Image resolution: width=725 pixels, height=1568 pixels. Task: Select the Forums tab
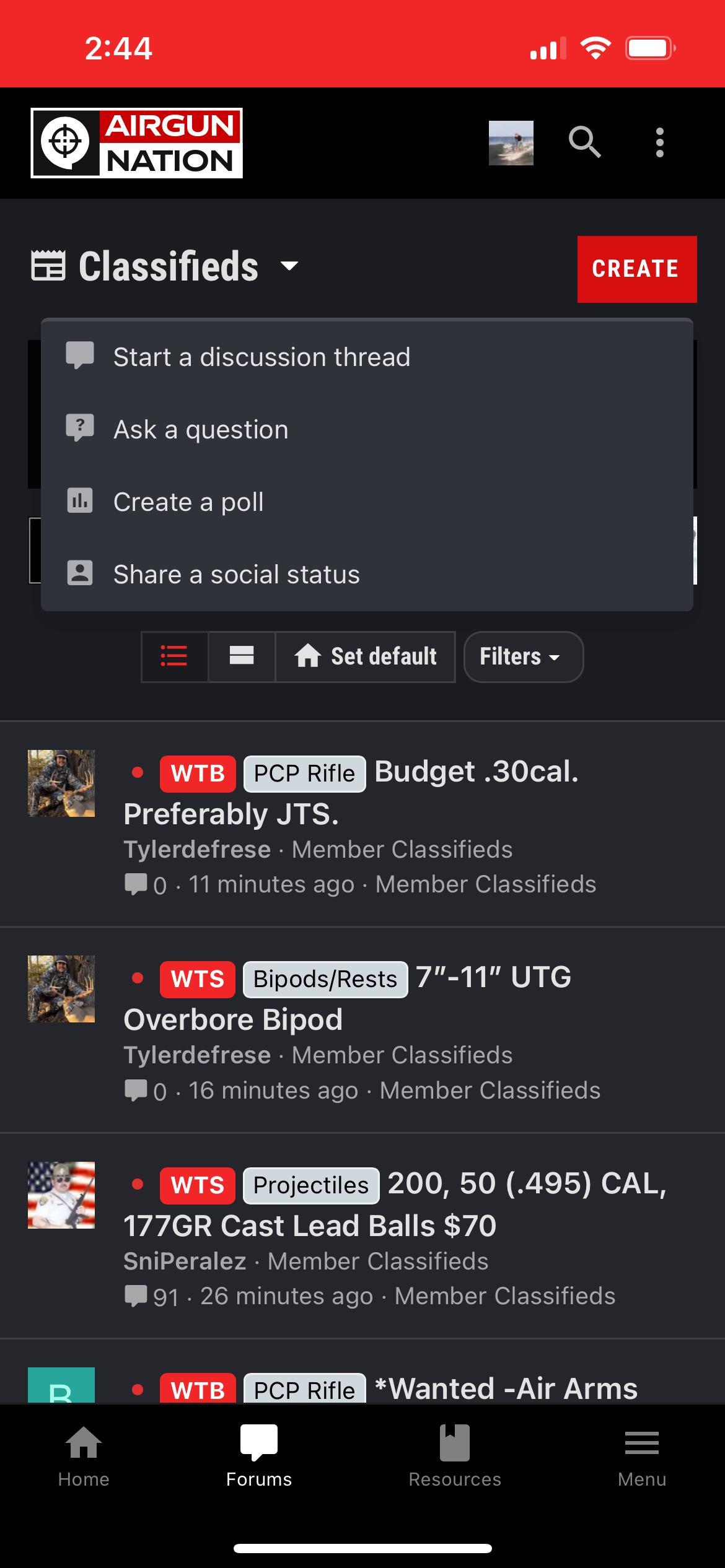tap(259, 1457)
